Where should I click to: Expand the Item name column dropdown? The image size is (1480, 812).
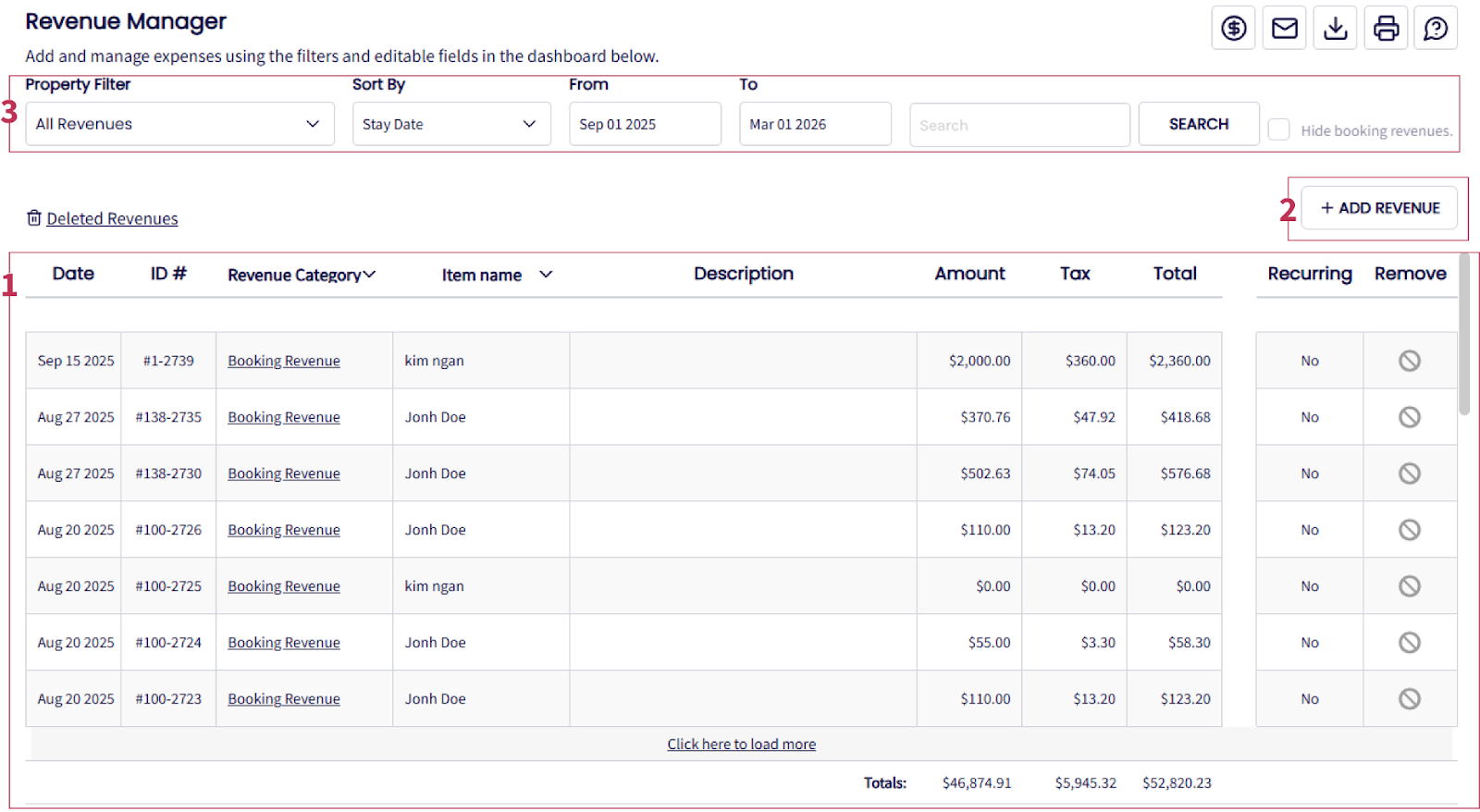(546, 275)
